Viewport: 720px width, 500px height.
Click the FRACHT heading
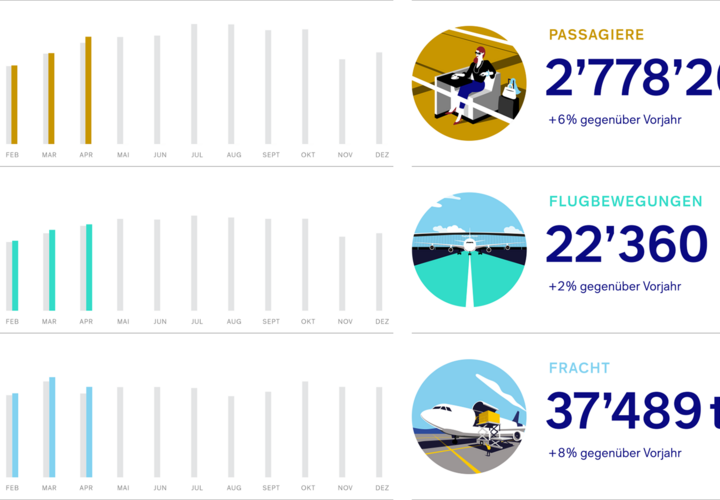(579, 368)
